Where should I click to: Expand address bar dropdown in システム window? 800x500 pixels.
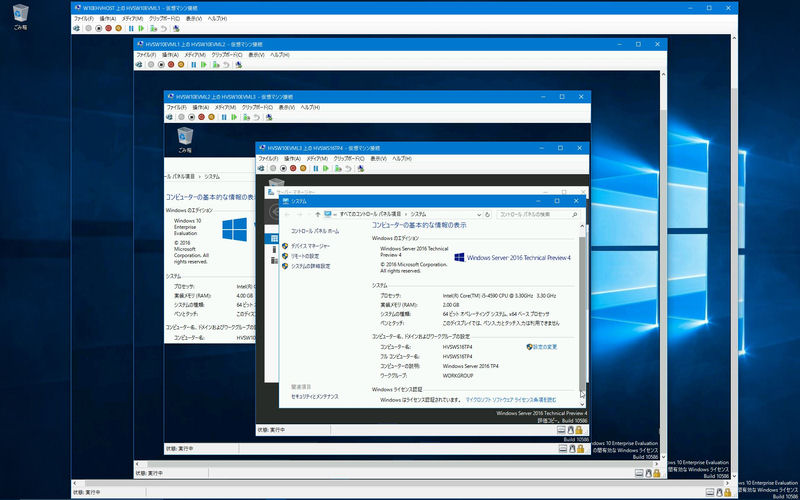[x=479, y=215]
